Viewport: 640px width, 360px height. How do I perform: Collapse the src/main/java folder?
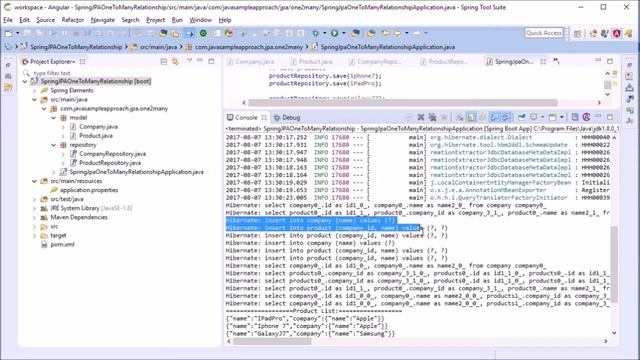[35, 100]
